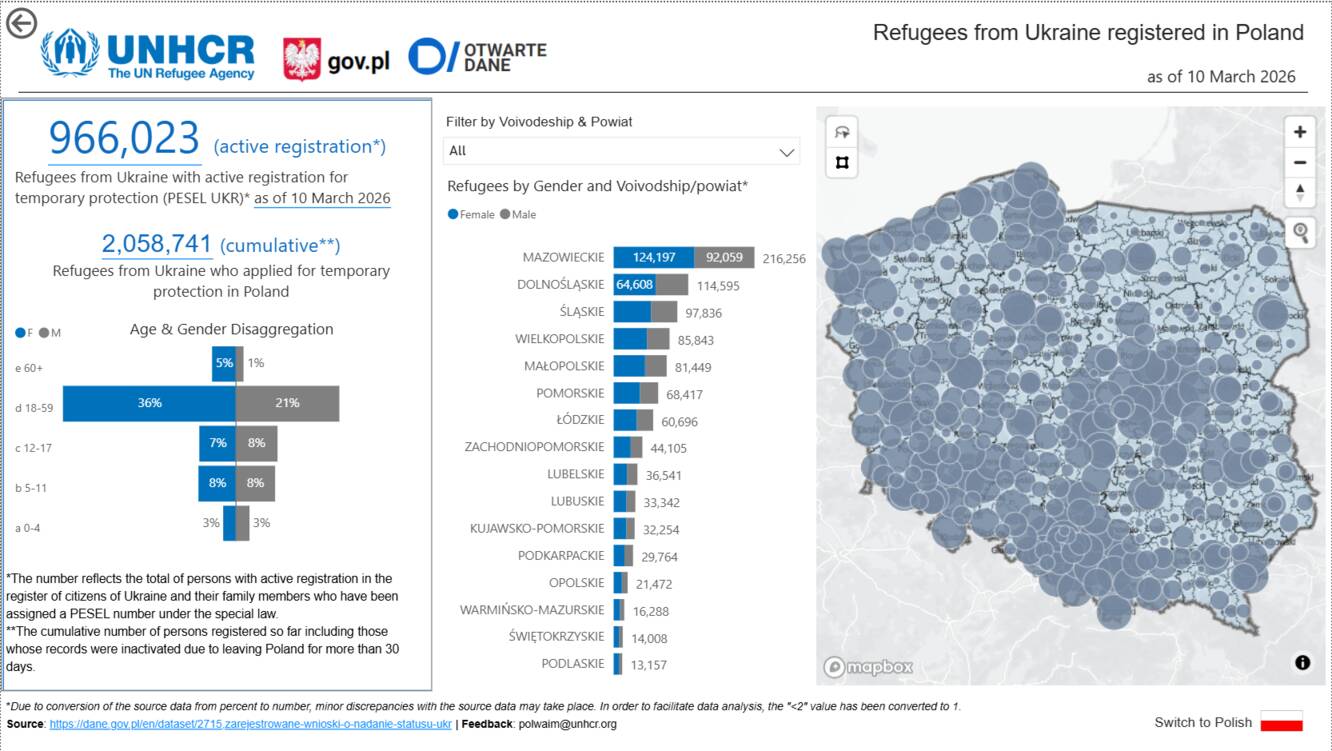Screen dimensions: 1332x751
Task: Reset map bearing to north
Action: tap(1299, 192)
